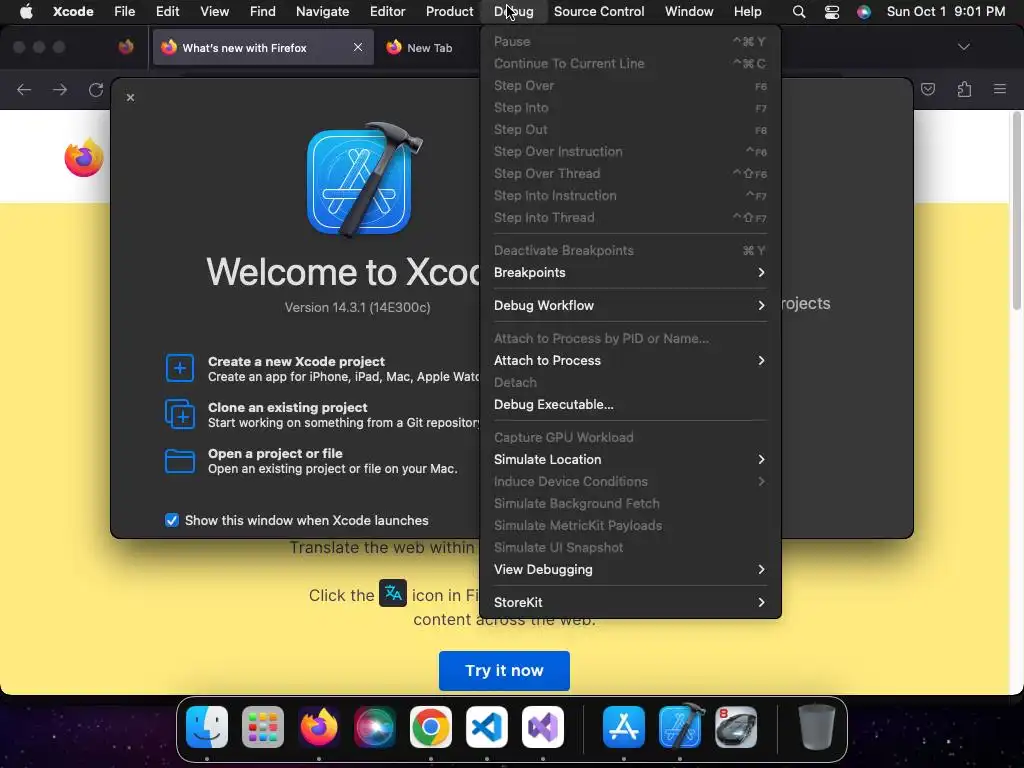Open the Find menu

[263, 11]
